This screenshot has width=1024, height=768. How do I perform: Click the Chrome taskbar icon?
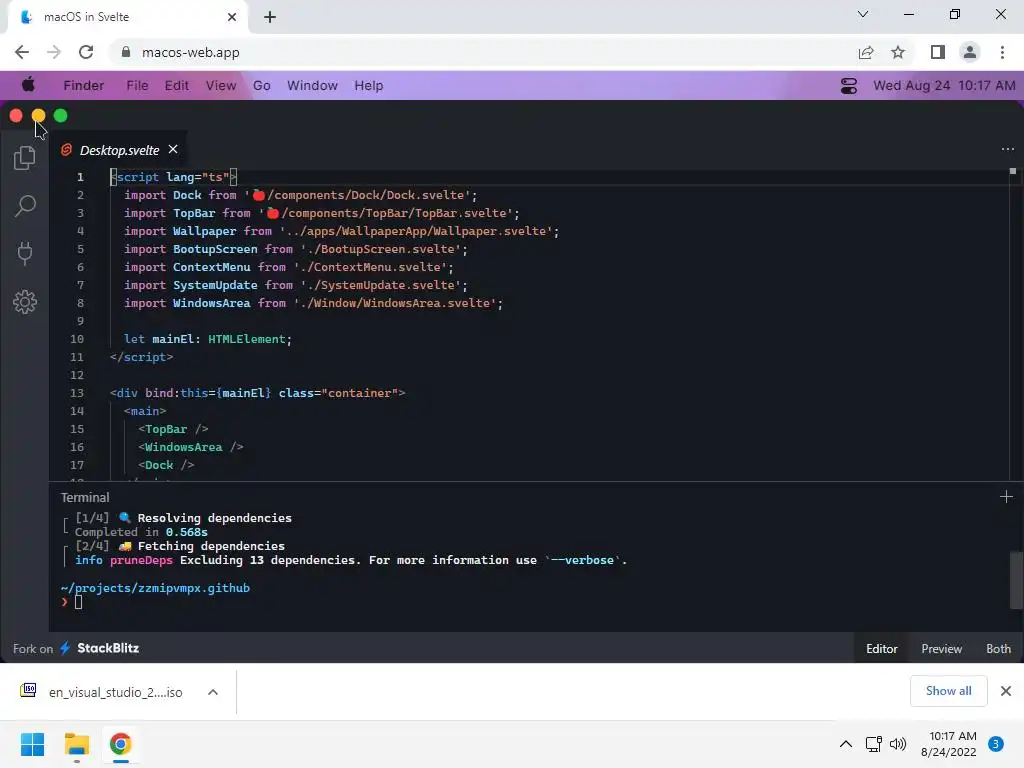tap(120, 744)
